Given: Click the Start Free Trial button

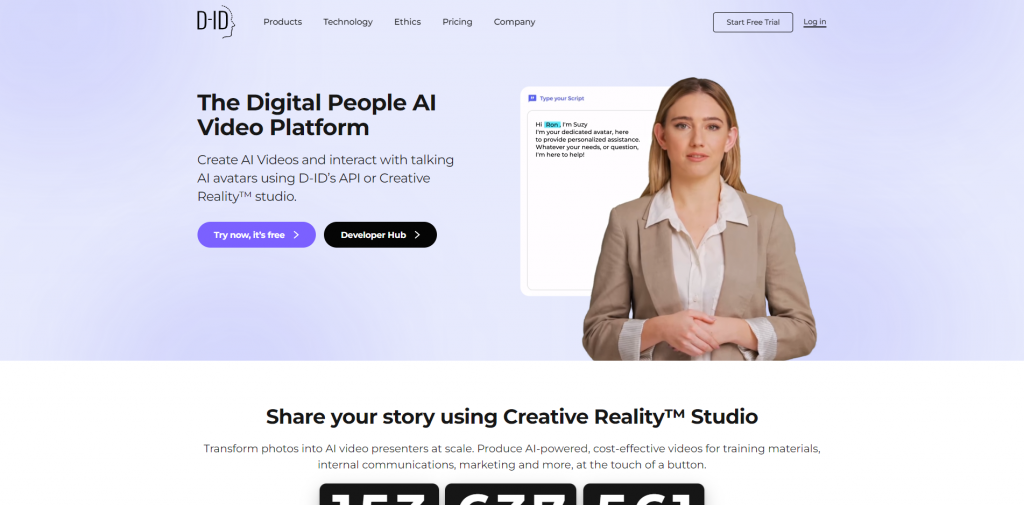Looking at the screenshot, I should coord(753,22).
